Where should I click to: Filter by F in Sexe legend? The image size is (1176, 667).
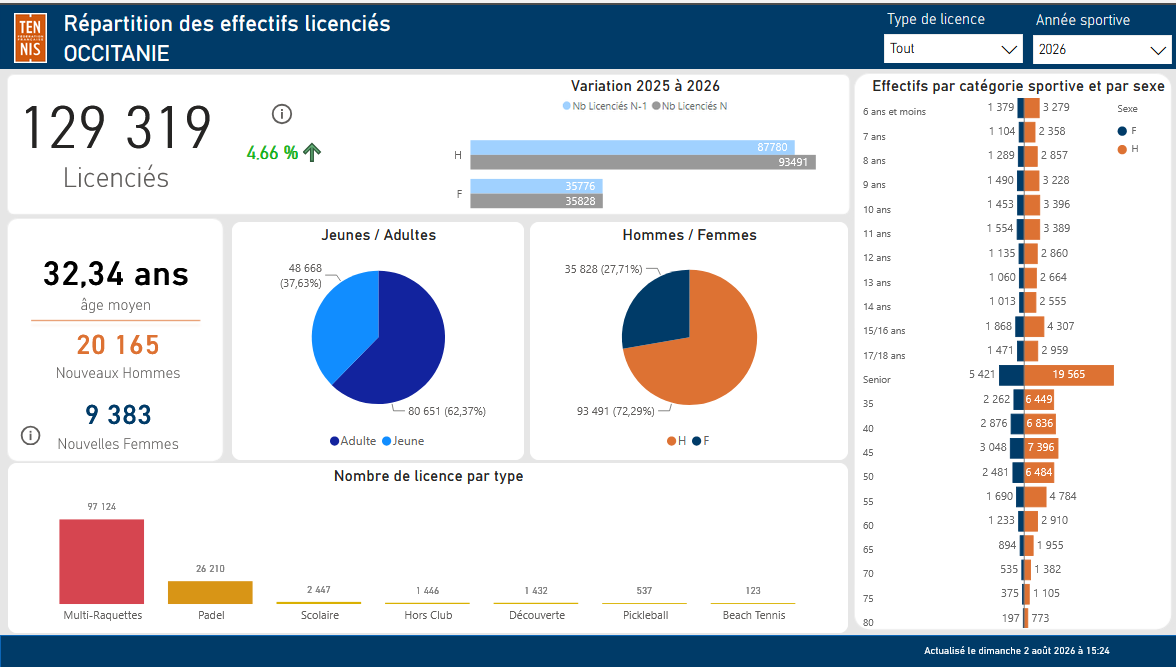[1122, 131]
